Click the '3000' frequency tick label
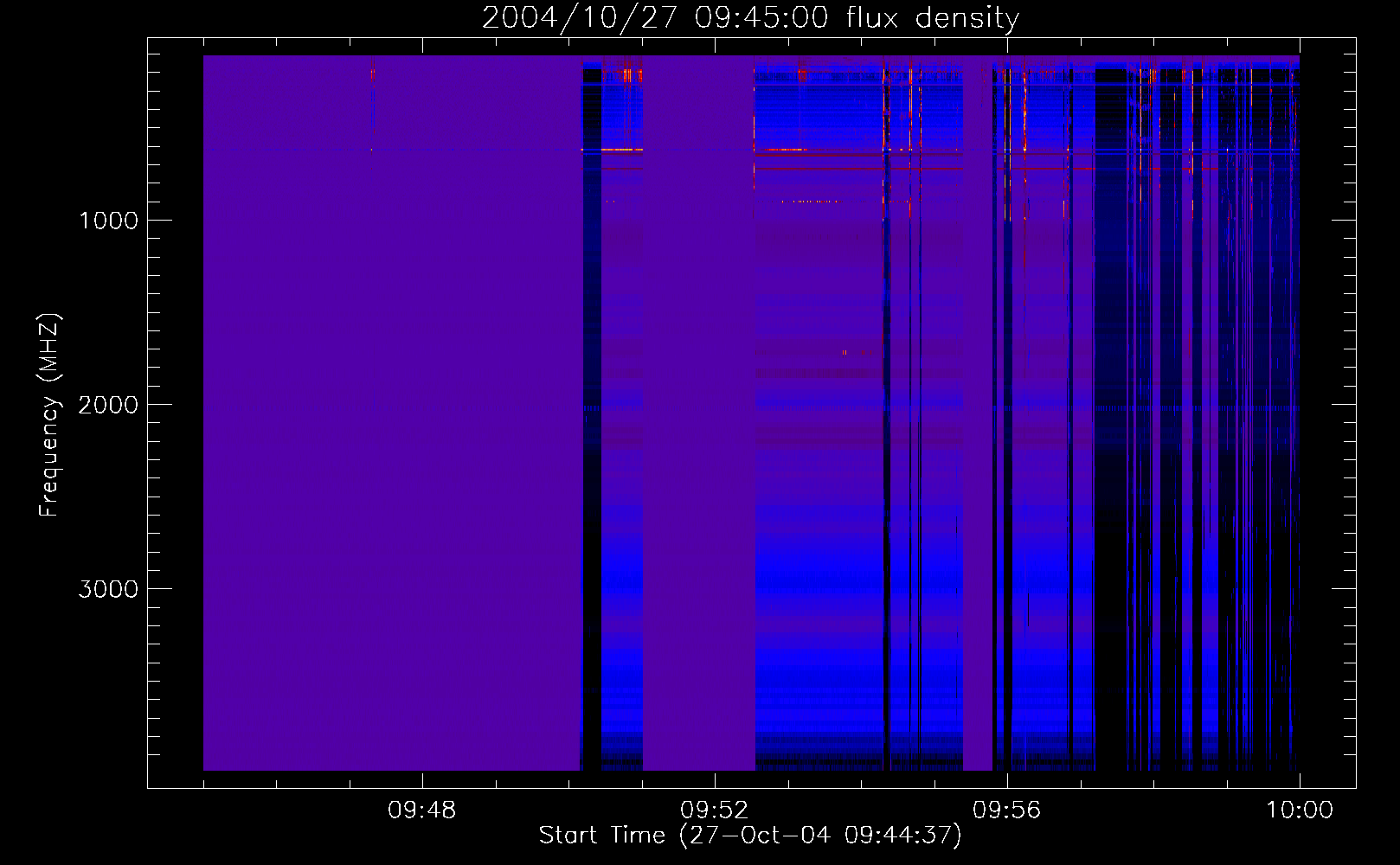1400x865 pixels. 108,589
